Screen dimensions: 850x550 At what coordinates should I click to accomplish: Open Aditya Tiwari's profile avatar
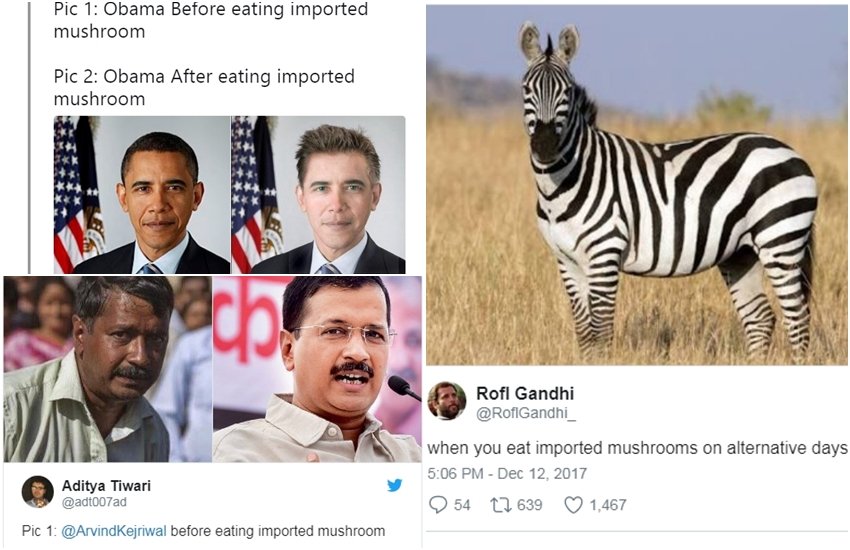pyautogui.click(x=38, y=492)
